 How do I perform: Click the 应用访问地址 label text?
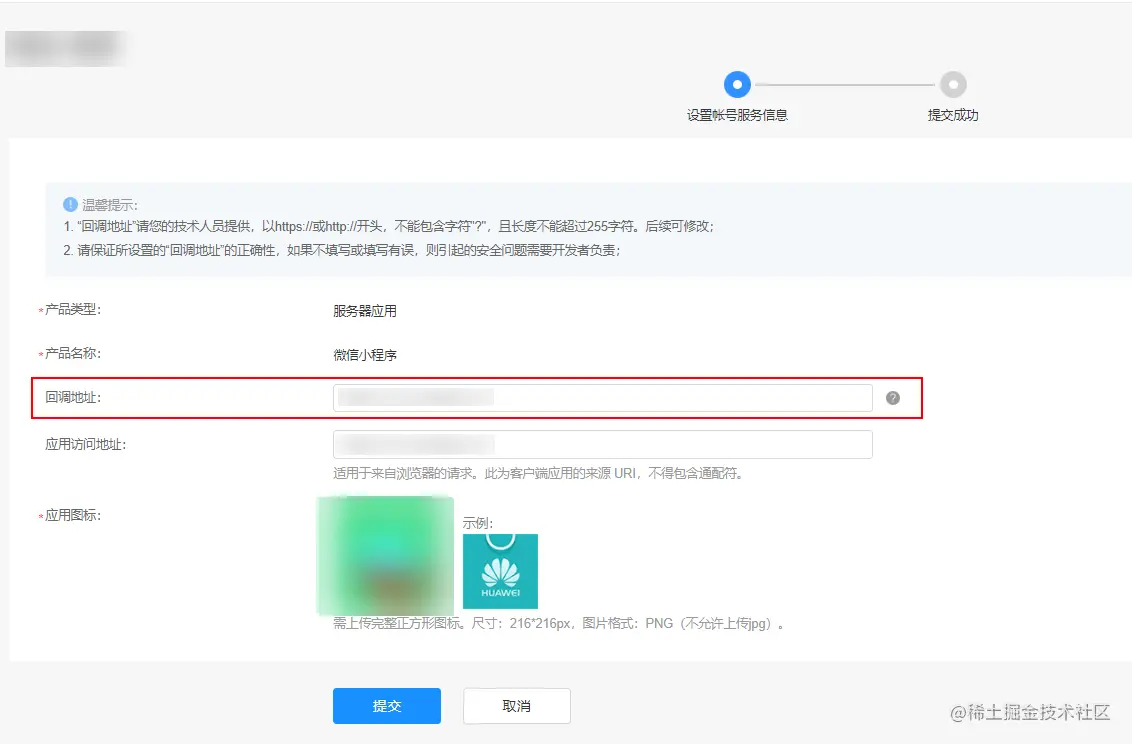tap(85, 445)
